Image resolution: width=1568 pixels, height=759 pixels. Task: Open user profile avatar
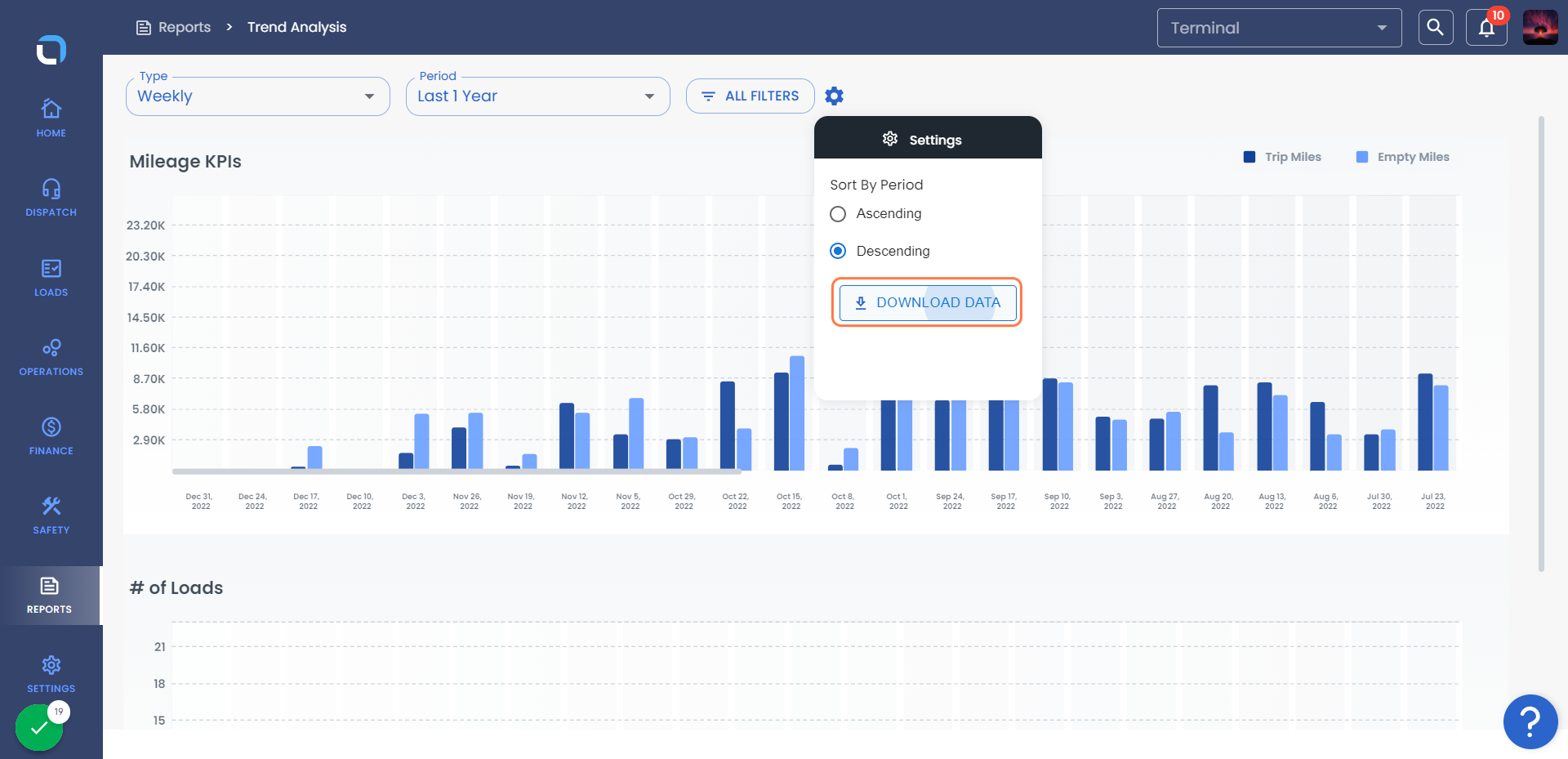(x=1540, y=28)
